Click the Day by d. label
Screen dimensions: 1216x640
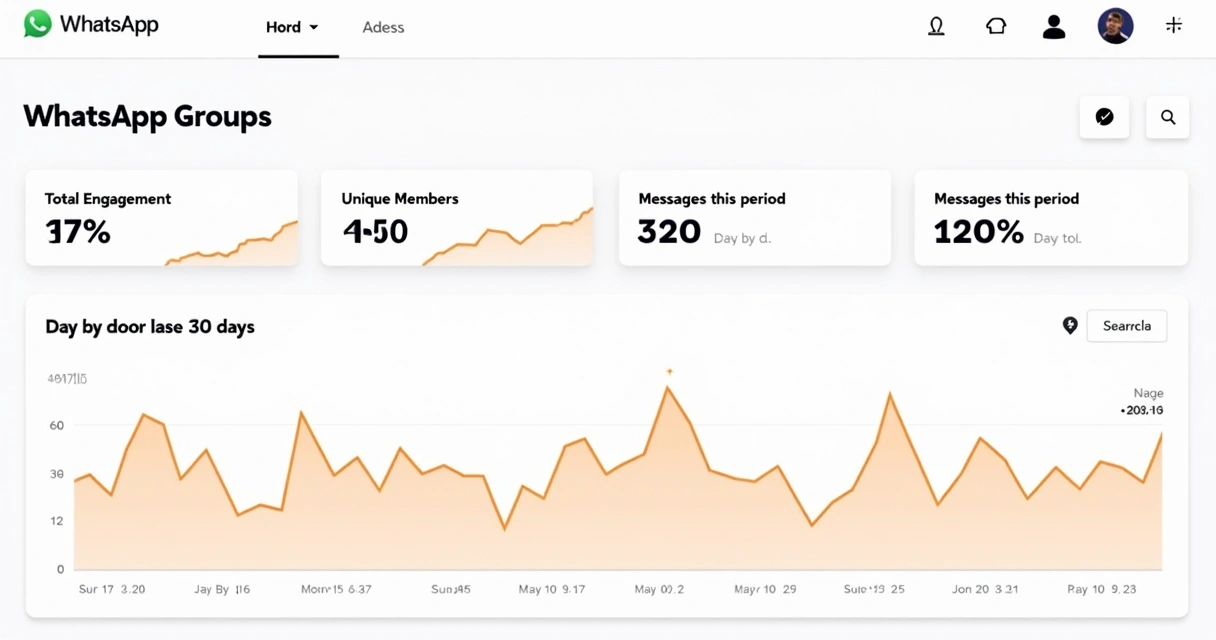tap(742, 239)
